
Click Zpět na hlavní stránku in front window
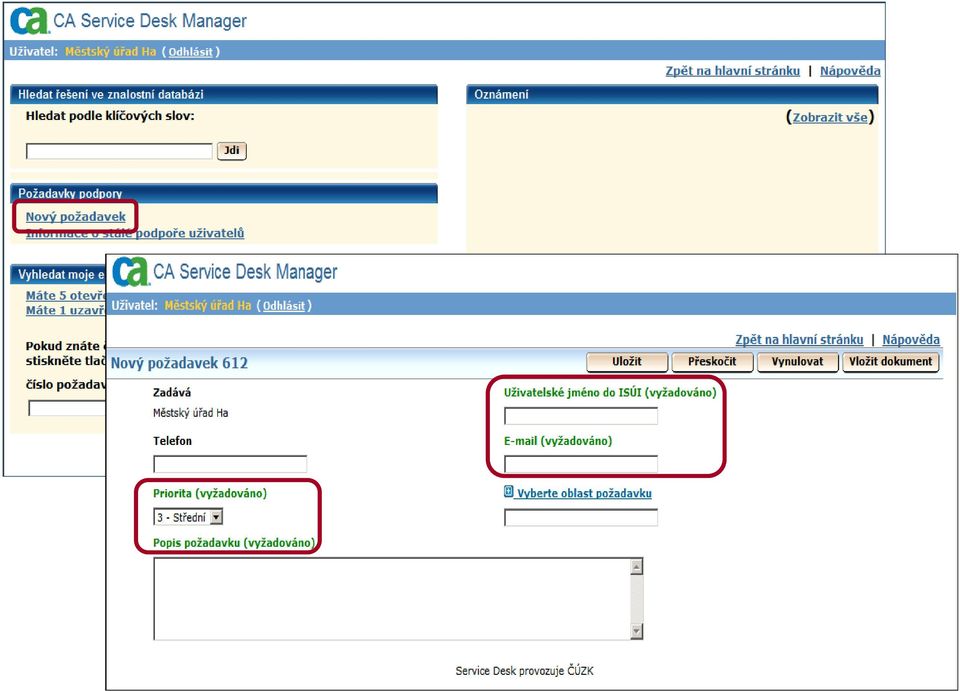[x=799, y=340]
